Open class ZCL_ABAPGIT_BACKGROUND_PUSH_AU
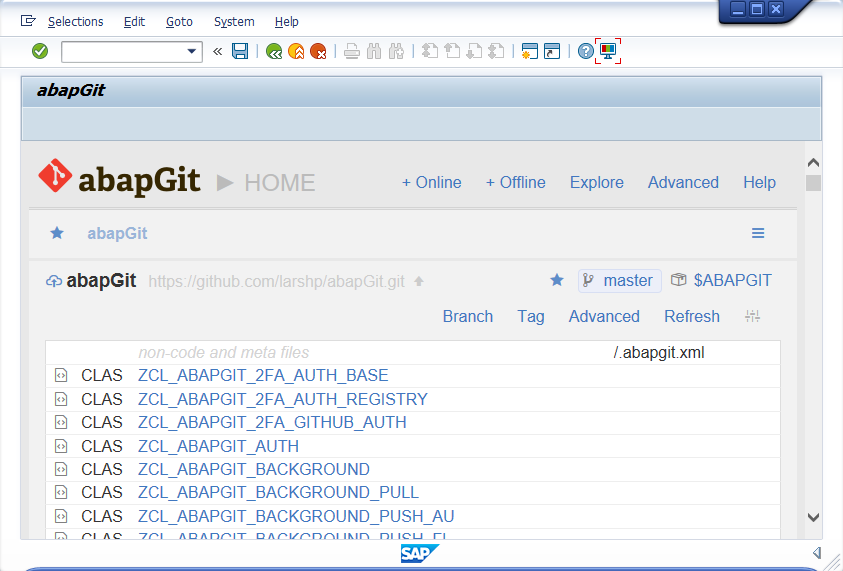Image resolution: width=843 pixels, height=571 pixels. 296,516
